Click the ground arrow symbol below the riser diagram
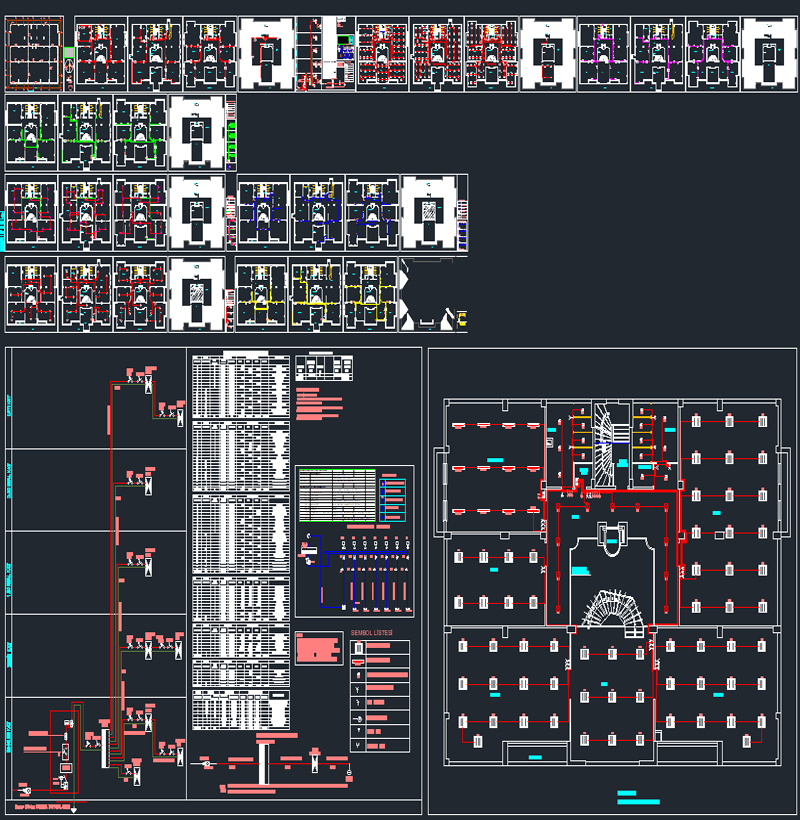 pos(74,808)
